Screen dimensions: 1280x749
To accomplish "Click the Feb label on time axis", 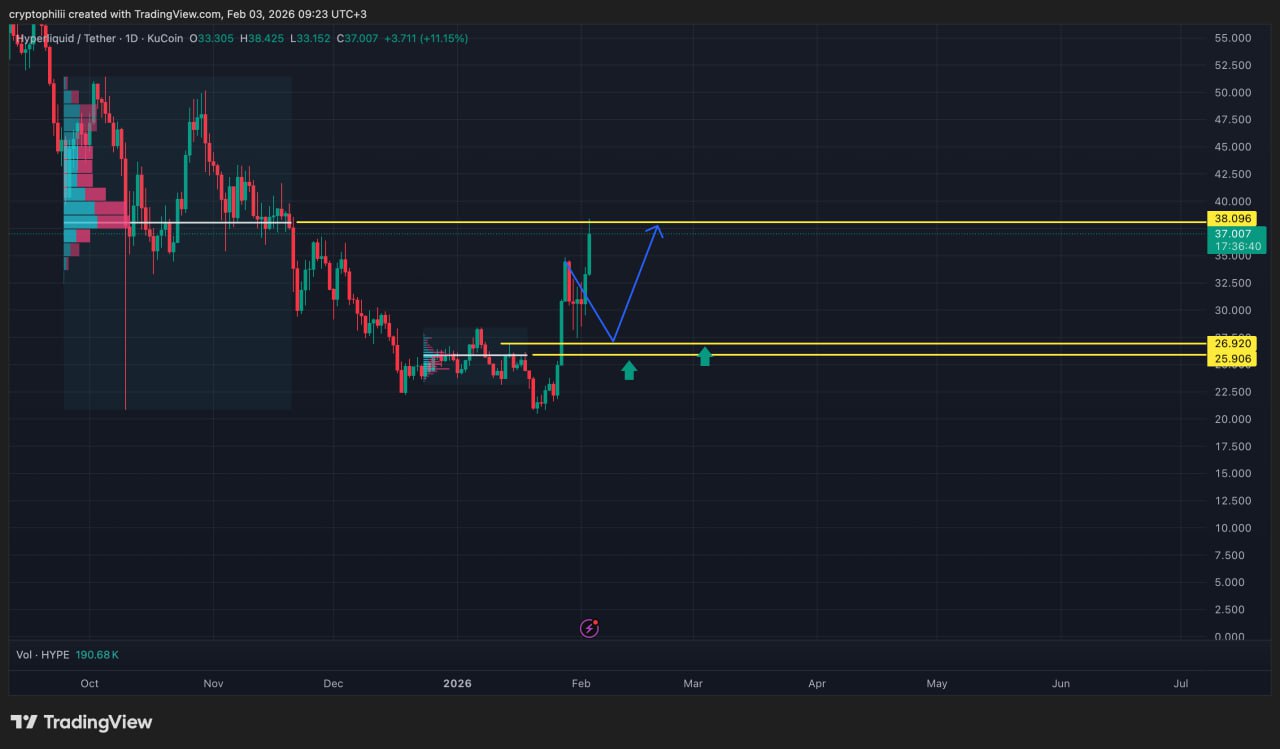I will click(581, 684).
